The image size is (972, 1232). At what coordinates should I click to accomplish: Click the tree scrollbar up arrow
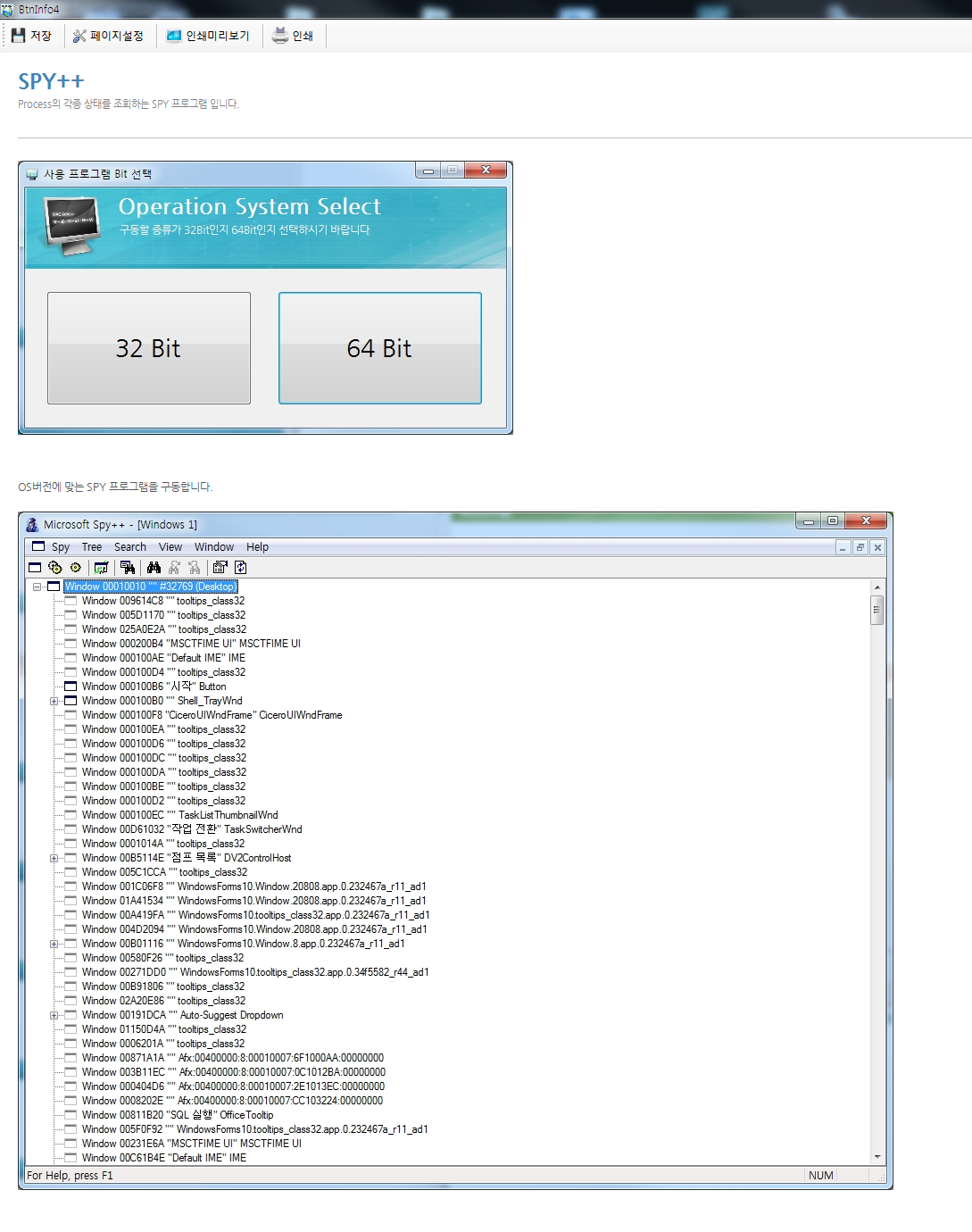coord(877,587)
